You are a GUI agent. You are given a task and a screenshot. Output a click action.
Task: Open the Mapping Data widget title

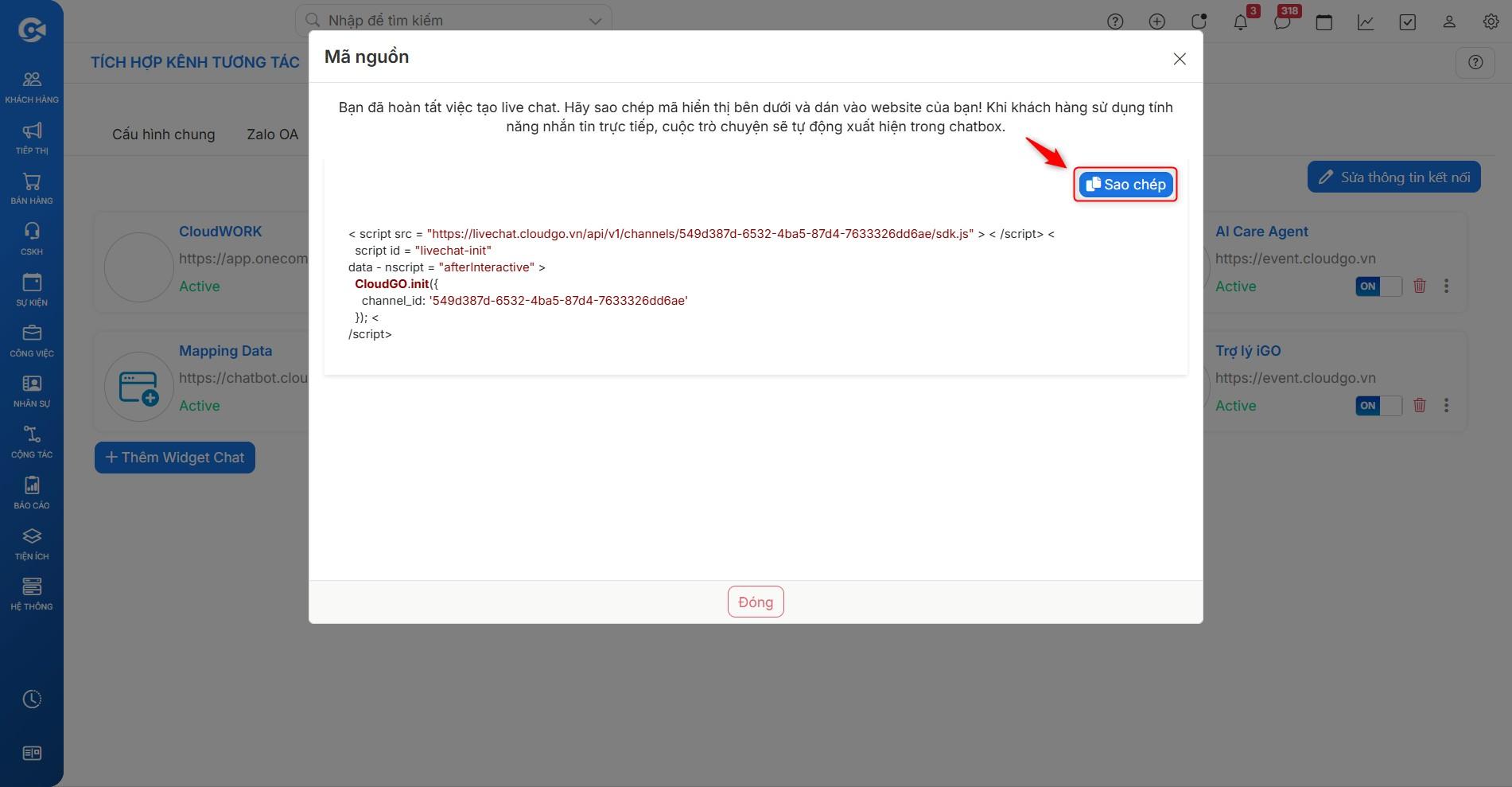[225, 351]
